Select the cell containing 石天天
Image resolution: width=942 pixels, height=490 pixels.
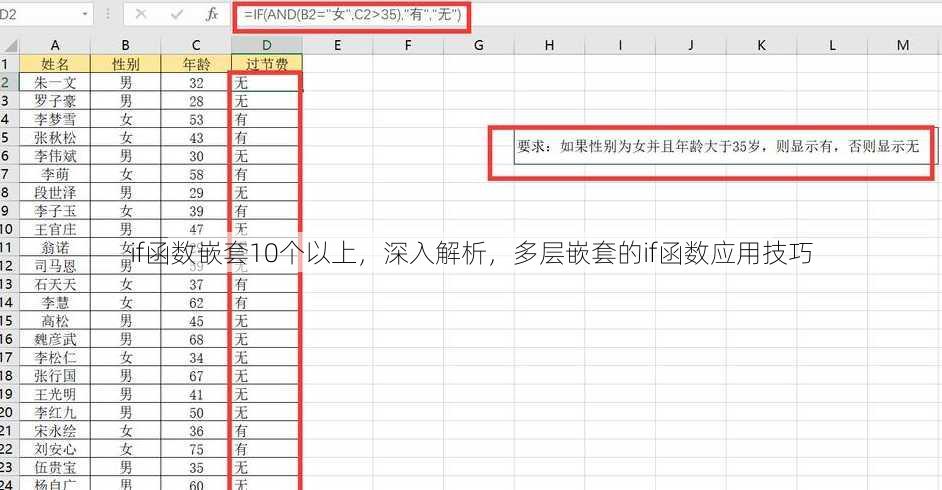55,283
